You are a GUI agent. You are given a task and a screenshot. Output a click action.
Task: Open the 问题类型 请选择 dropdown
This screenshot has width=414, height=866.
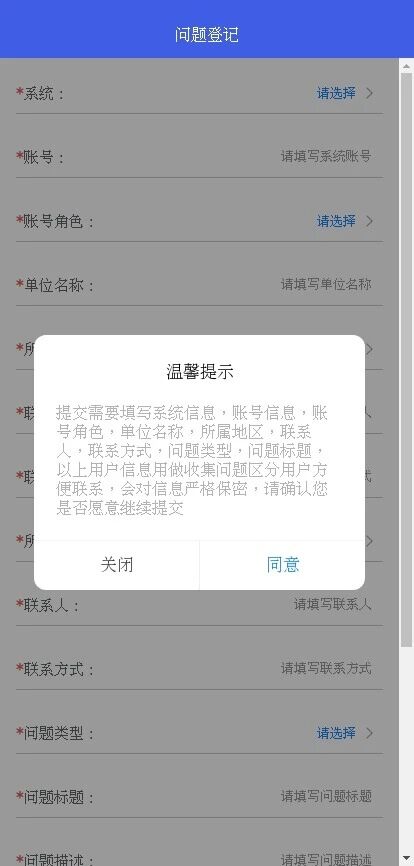pos(336,733)
